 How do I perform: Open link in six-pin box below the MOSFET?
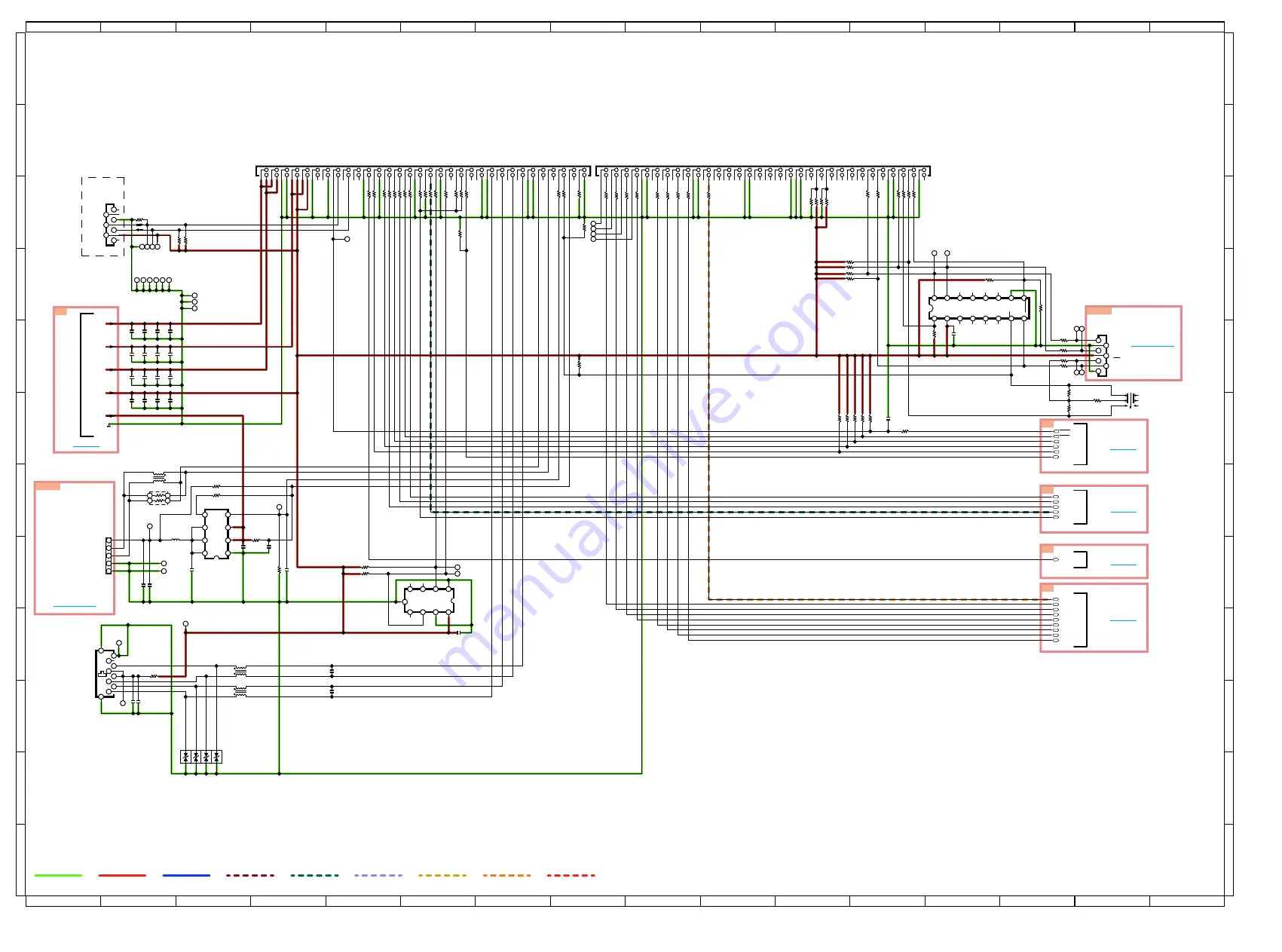[1123, 449]
